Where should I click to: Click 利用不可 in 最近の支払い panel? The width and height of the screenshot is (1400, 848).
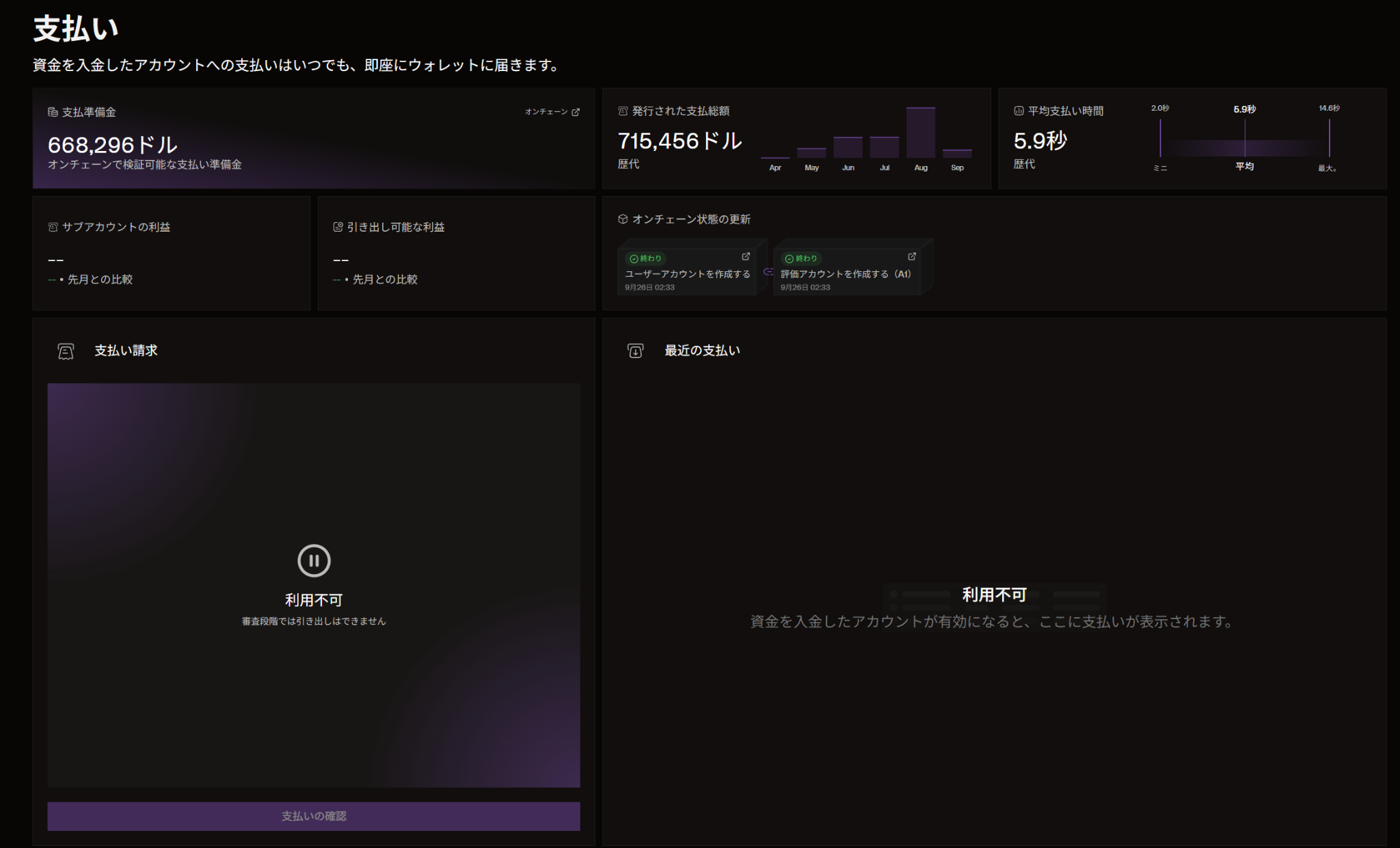995,595
